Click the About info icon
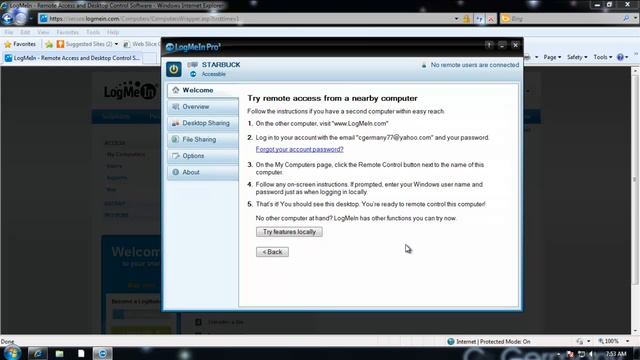 [x=176, y=172]
